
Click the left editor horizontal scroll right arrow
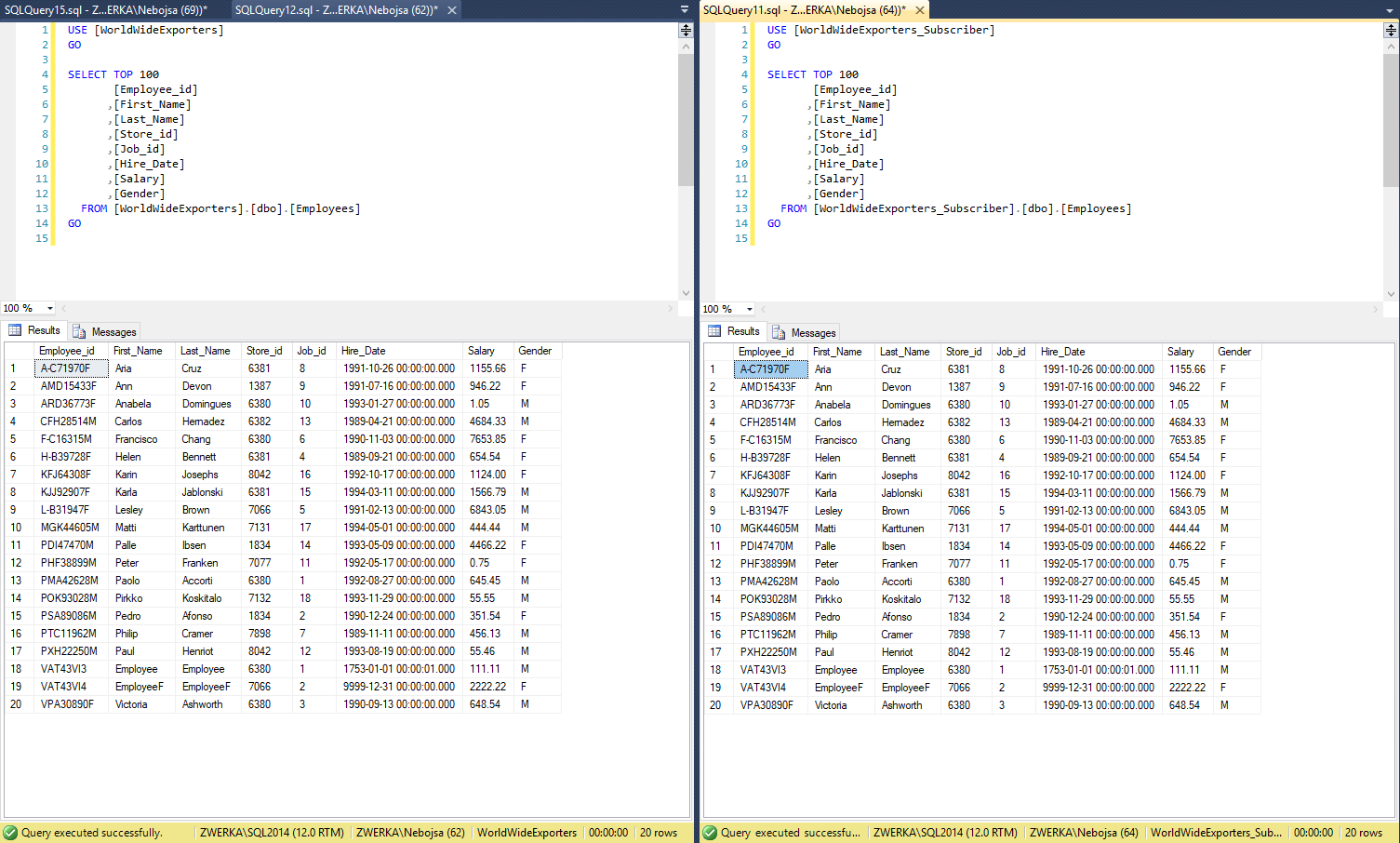click(671, 308)
